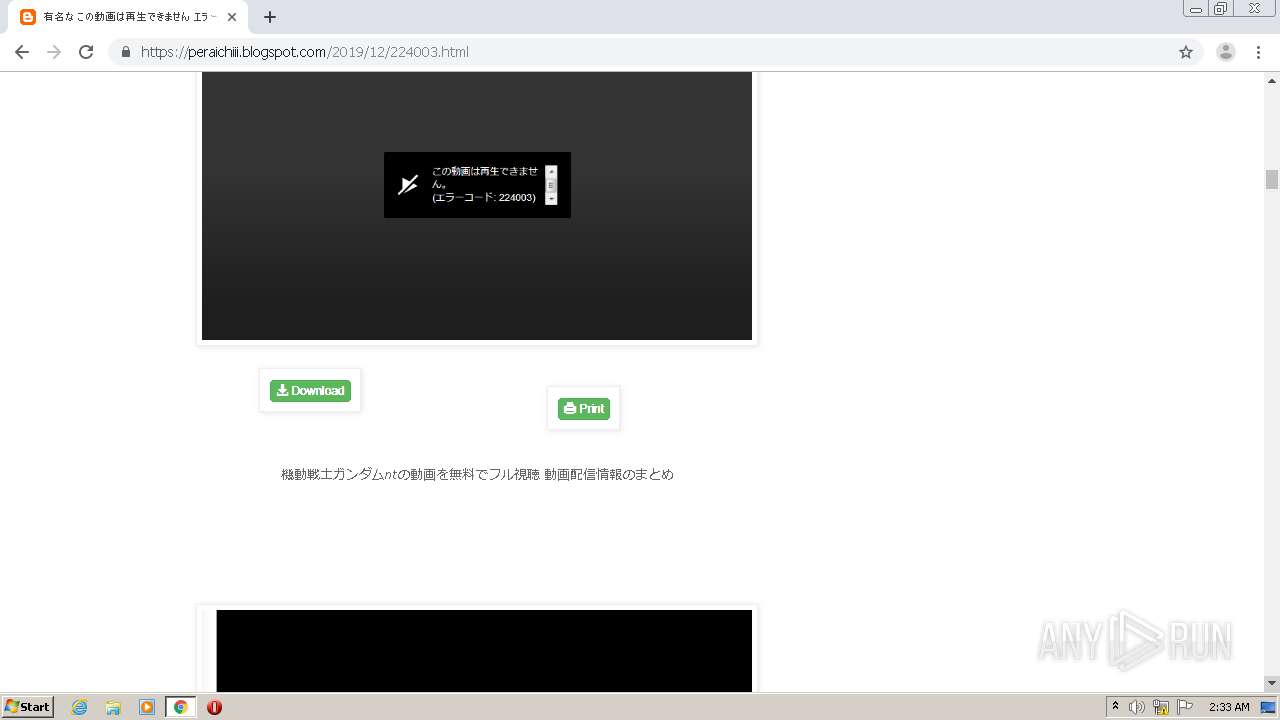Click the page vertical scrollbar thumb
This screenshot has height=720, width=1280.
pyautogui.click(x=1272, y=180)
